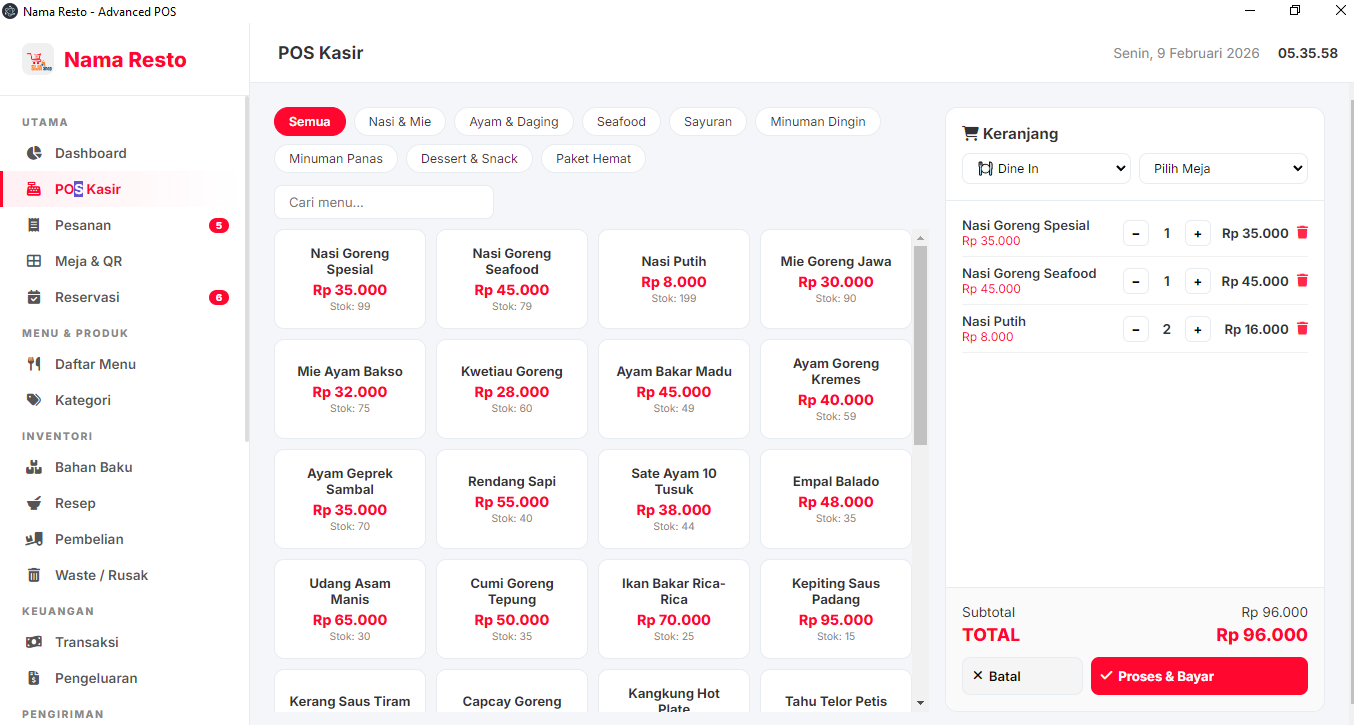Click the menu list scrollbar down arrow
This screenshot has width=1354, height=725.
coord(920,703)
